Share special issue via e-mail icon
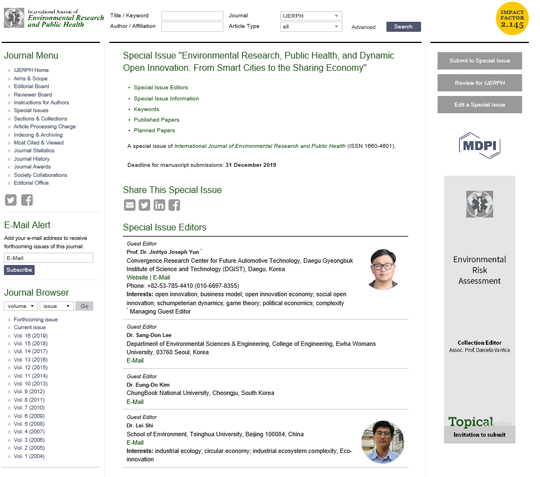 pos(129,205)
